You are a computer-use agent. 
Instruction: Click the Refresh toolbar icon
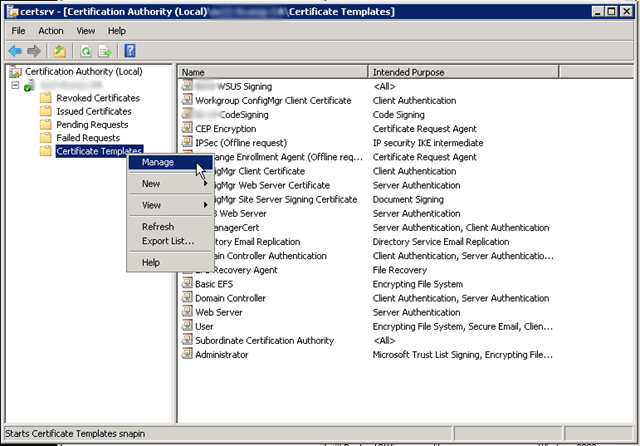tap(85, 50)
